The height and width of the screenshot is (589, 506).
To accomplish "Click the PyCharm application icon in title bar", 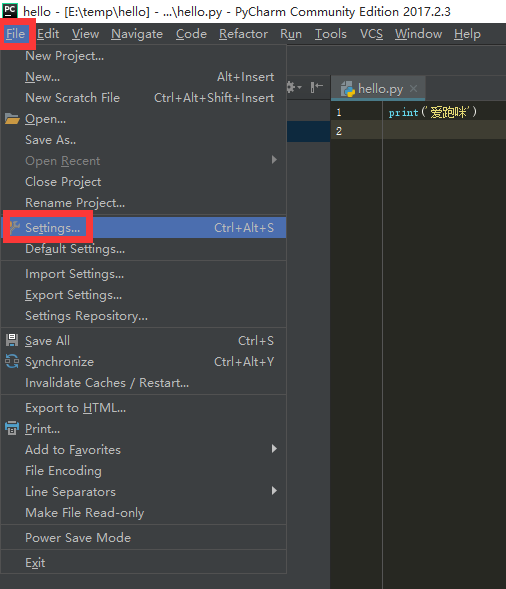I will tap(10, 11).
